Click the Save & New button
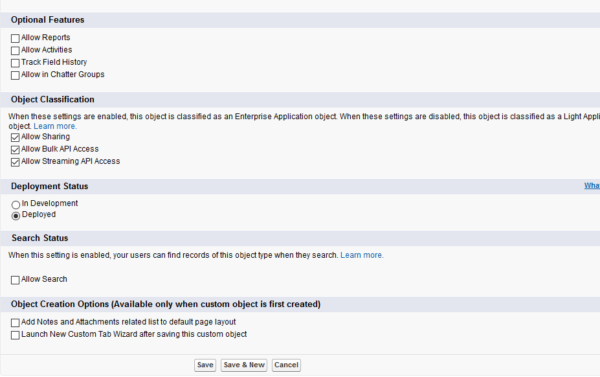The image size is (600, 377). 244,365
